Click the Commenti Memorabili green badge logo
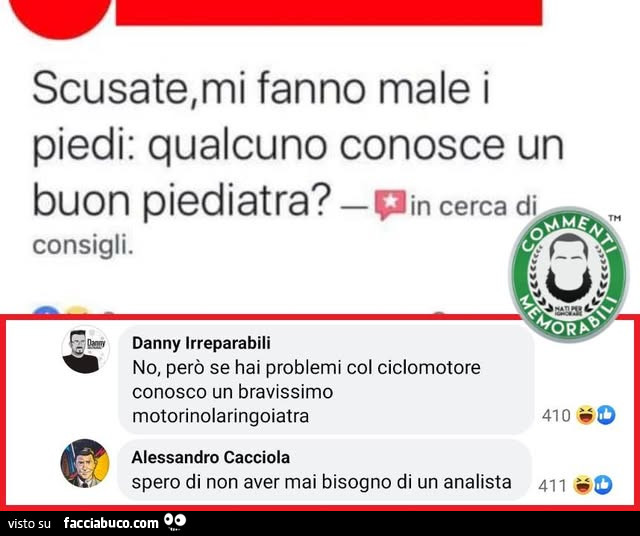Image resolution: width=640 pixels, height=536 pixels. click(x=569, y=275)
